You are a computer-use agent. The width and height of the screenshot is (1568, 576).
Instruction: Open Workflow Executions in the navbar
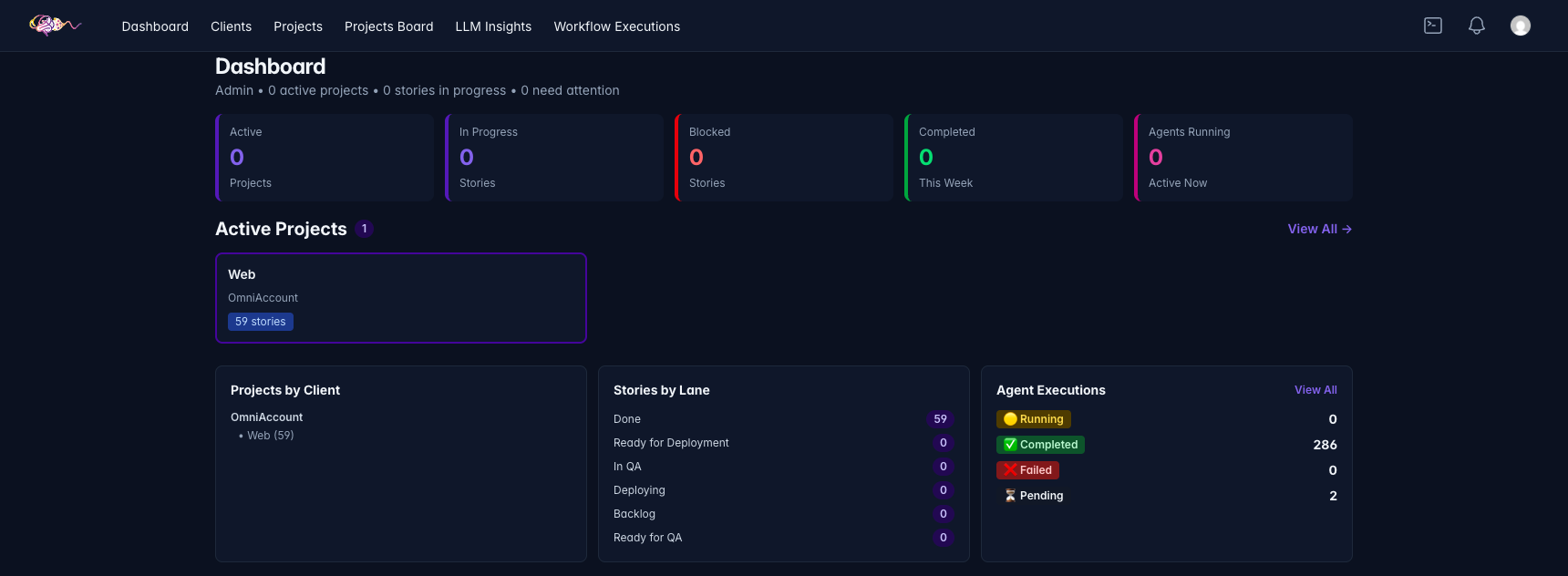point(617,26)
